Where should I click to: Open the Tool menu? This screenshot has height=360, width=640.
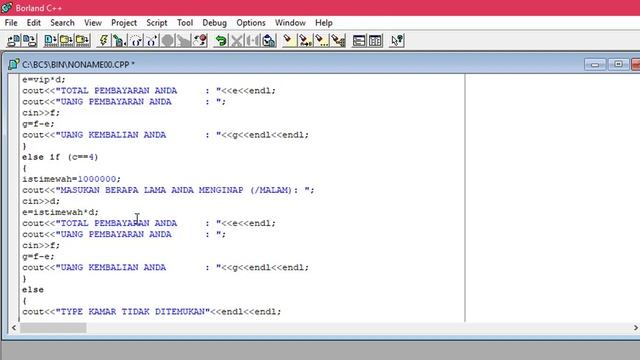(x=185, y=23)
